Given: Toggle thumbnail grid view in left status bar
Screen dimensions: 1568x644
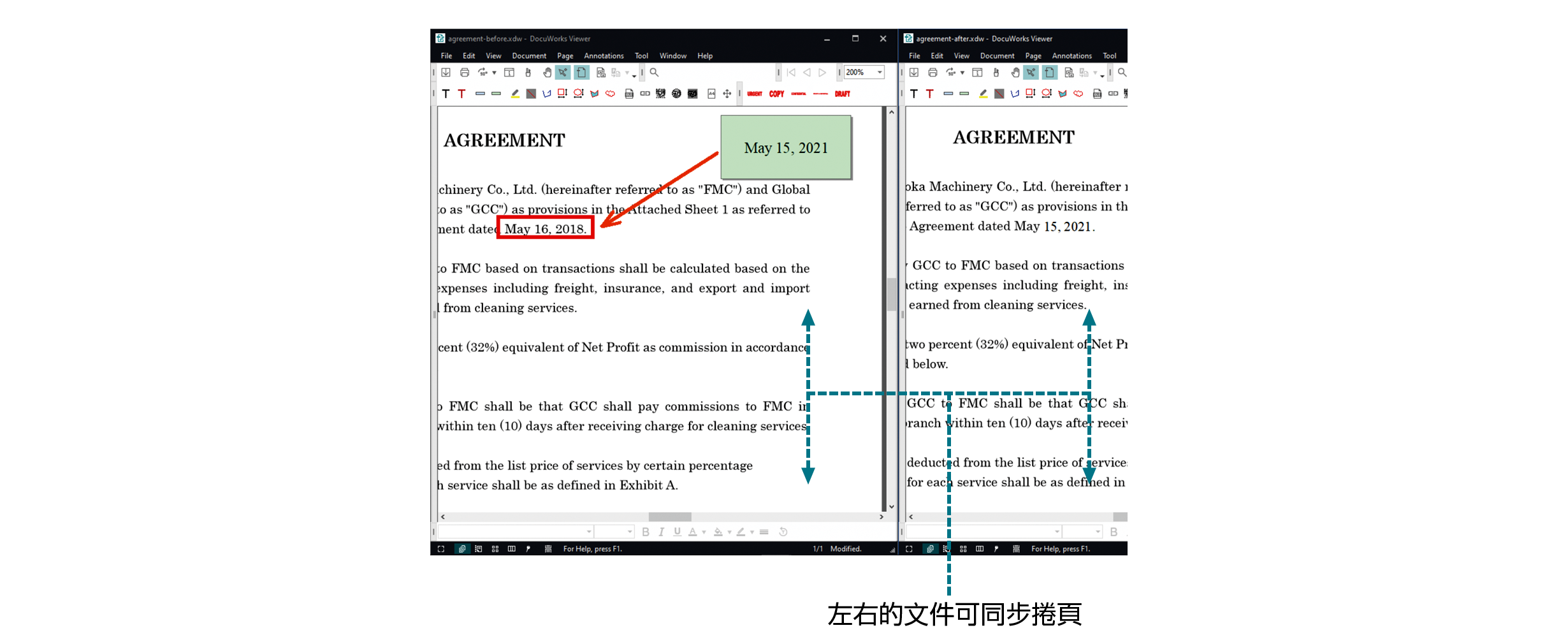Looking at the screenshot, I should [x=495, y=549].
